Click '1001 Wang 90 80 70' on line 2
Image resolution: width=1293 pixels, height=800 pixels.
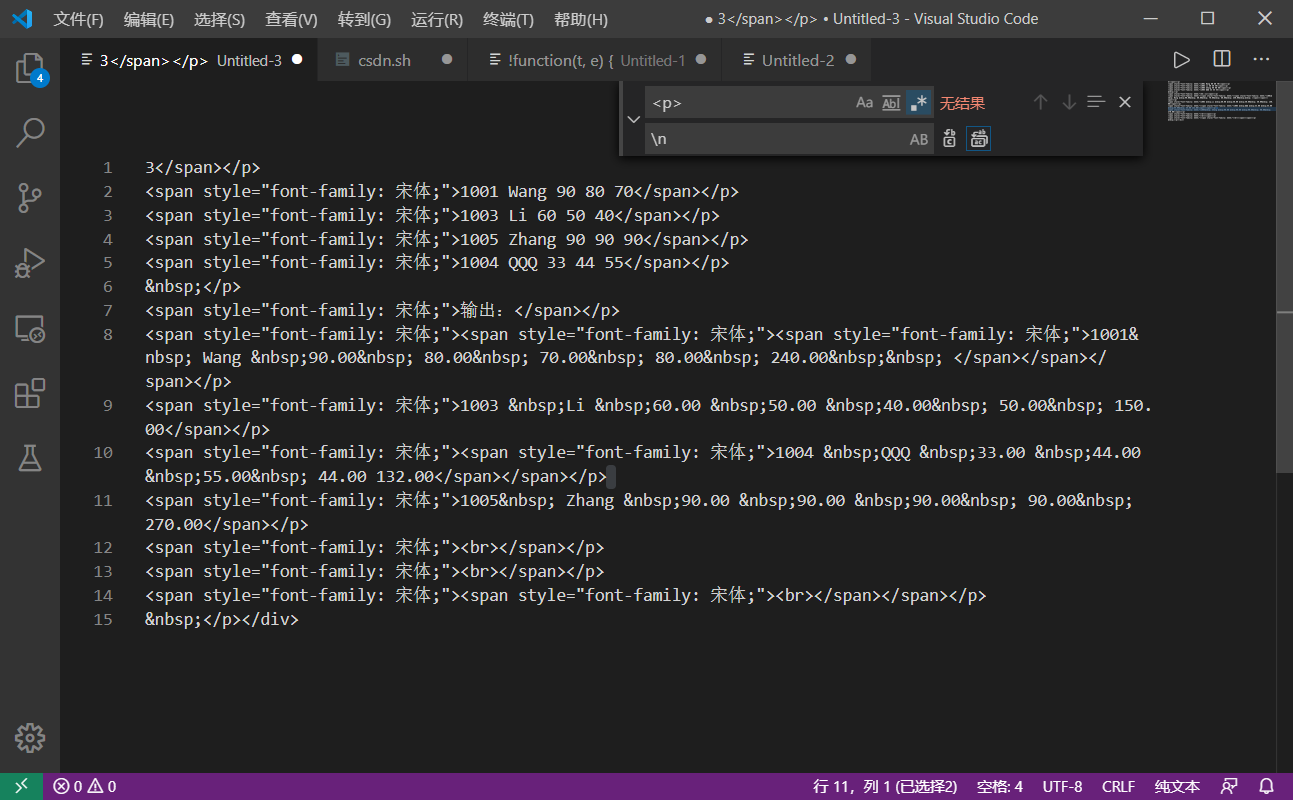(x=546, y=191)
